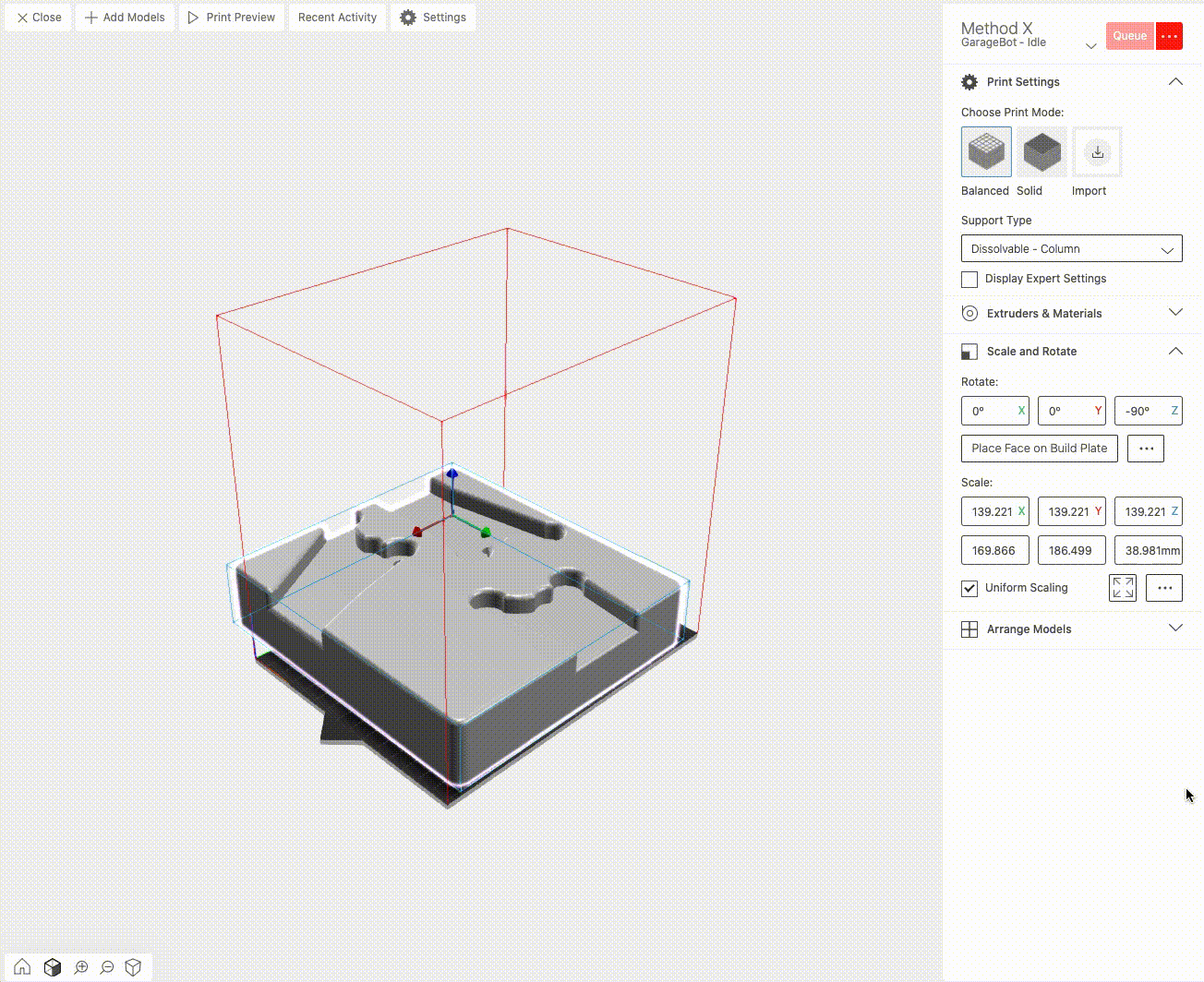Click the scale-to-max expand arrows icon

[1124, 588]
